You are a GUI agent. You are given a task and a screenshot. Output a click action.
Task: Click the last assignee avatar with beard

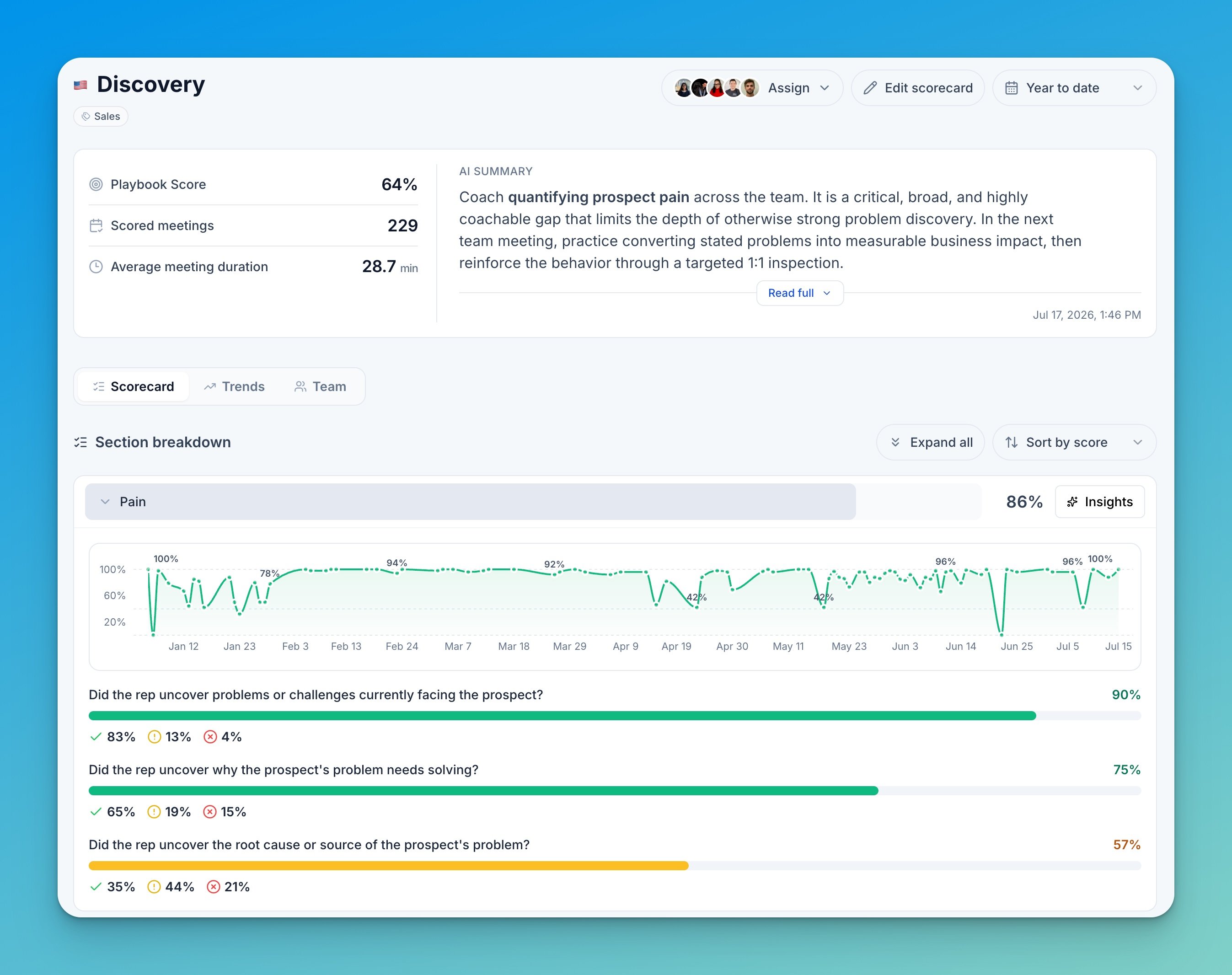point(750,88)
